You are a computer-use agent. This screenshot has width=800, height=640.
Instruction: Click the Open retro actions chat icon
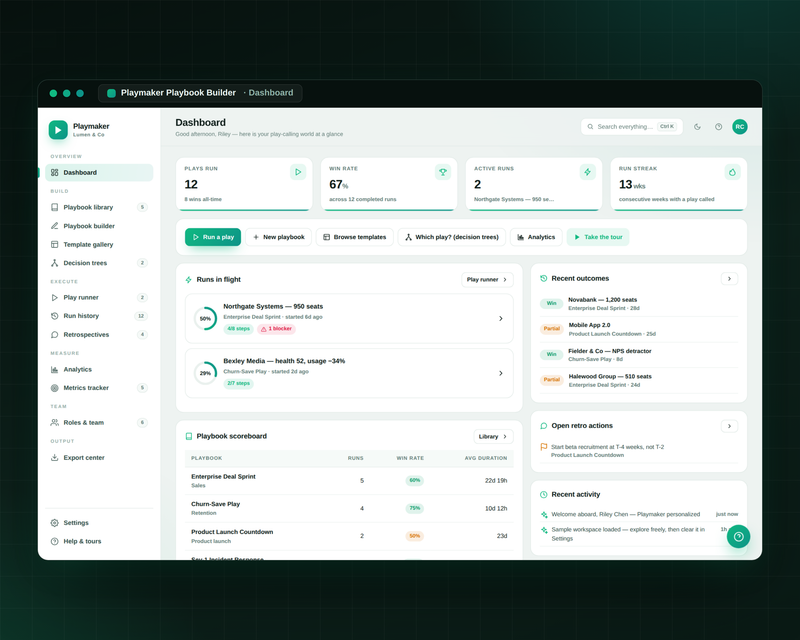click(544, 426)
